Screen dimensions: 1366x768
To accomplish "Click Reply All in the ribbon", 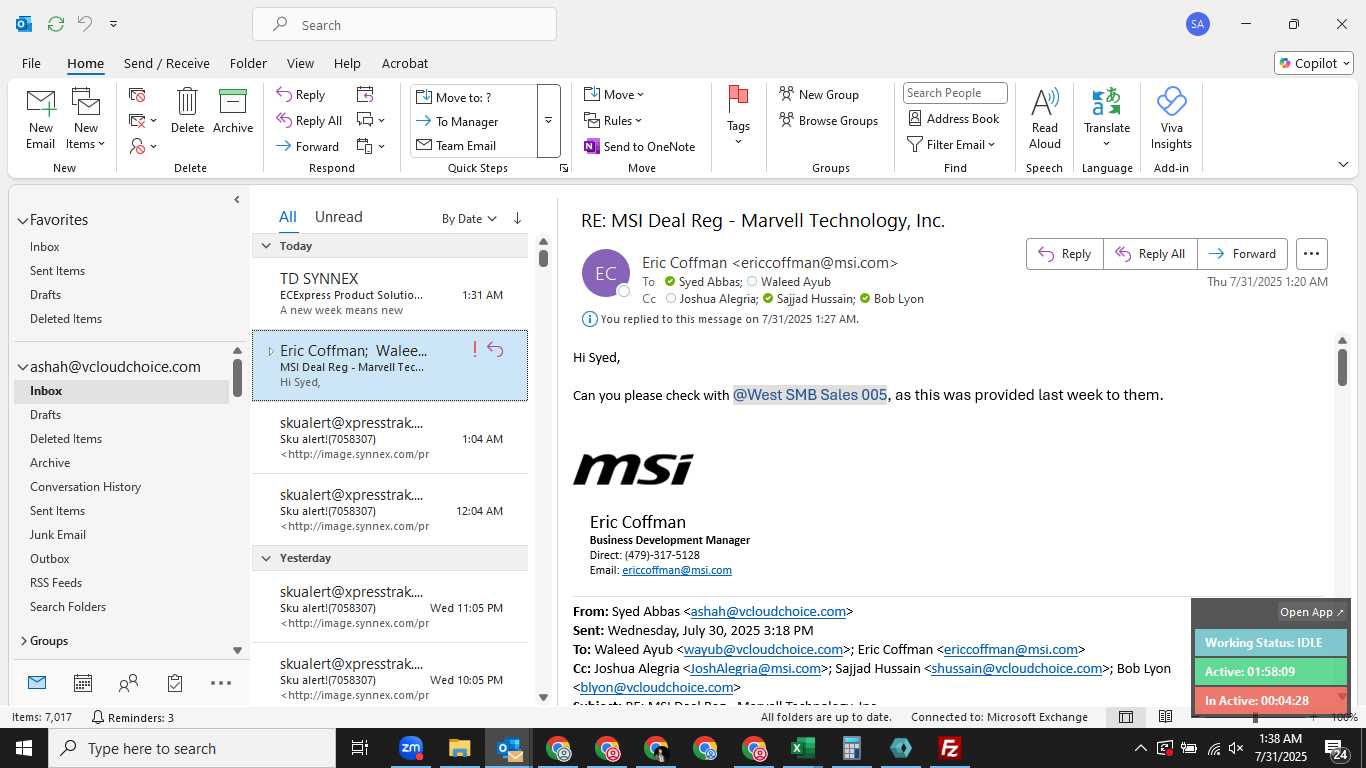I will point(309,121).
